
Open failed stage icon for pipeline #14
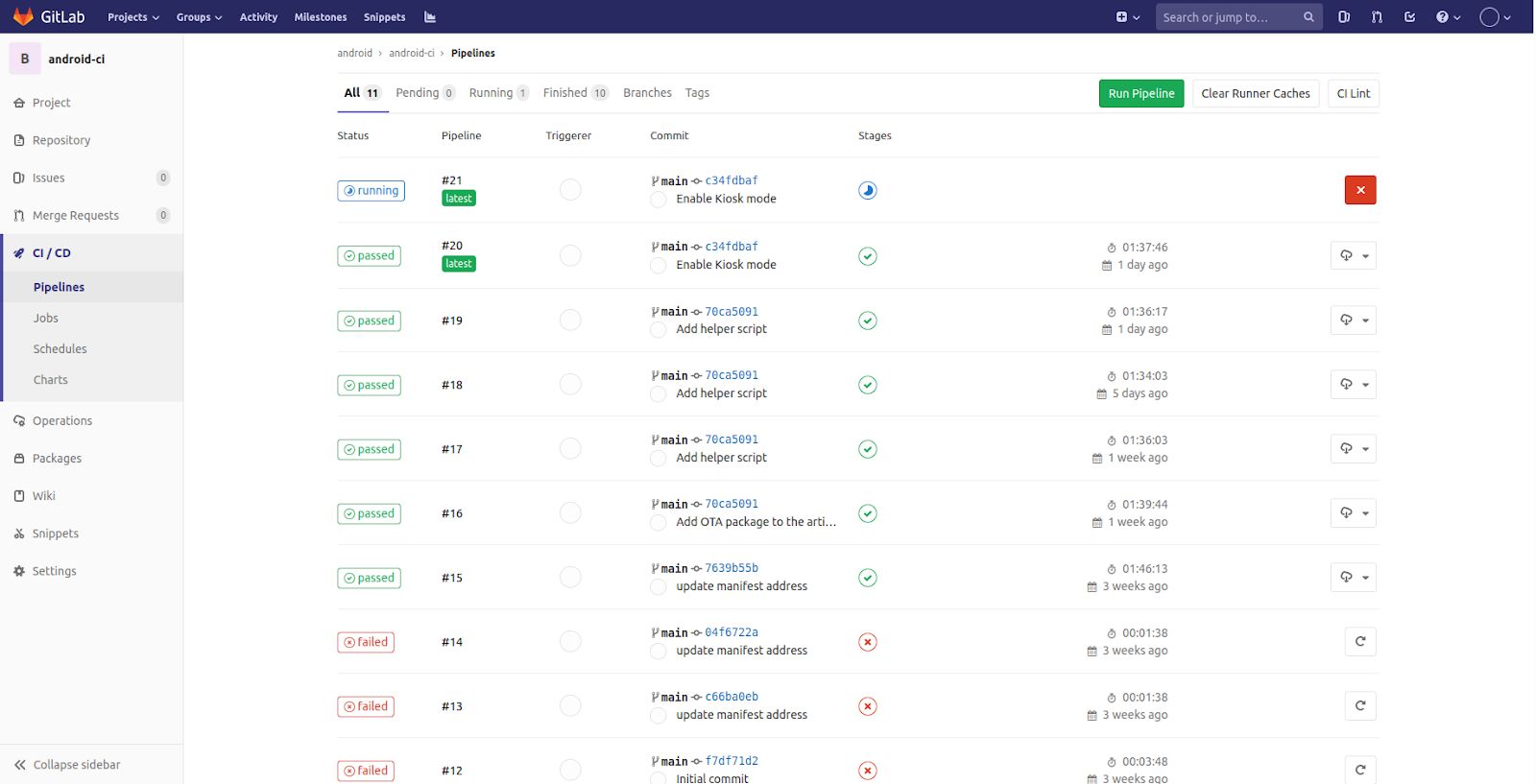coord(868,642)
